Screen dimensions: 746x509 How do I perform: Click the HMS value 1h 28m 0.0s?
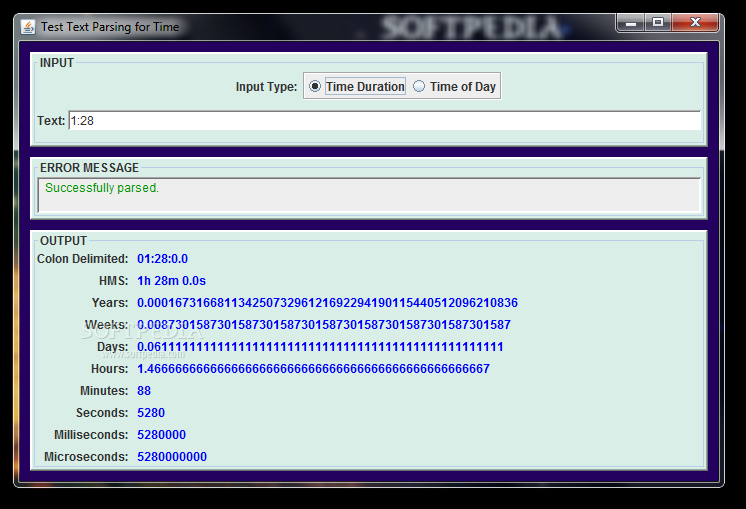pos(171,281)
